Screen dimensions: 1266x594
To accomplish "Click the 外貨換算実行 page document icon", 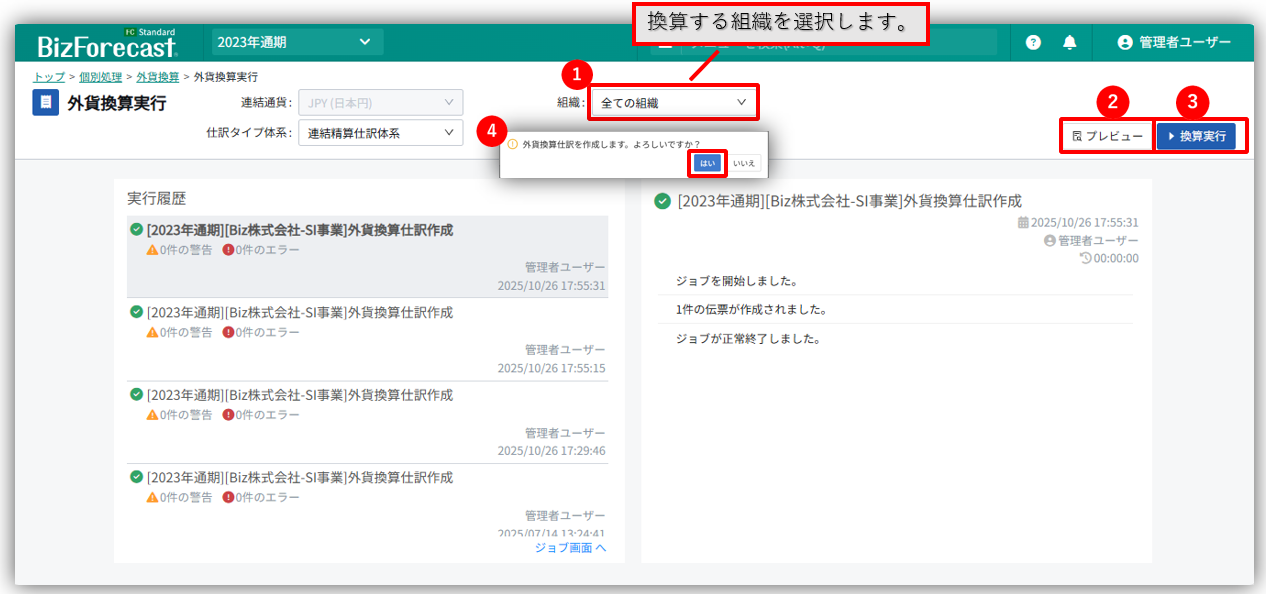I will click(45, 103).
